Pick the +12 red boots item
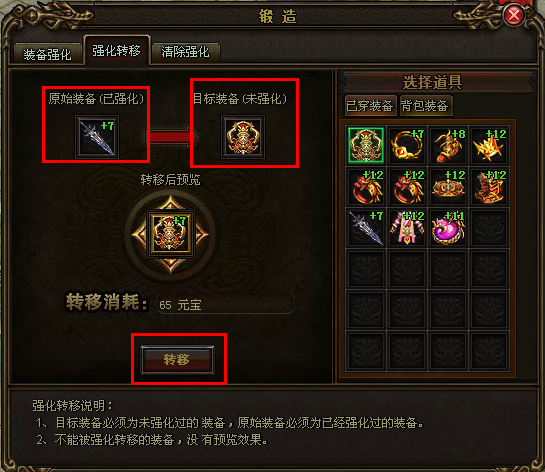Image resolution: width=545 pixels, height=472 pixels. point(489,186)
